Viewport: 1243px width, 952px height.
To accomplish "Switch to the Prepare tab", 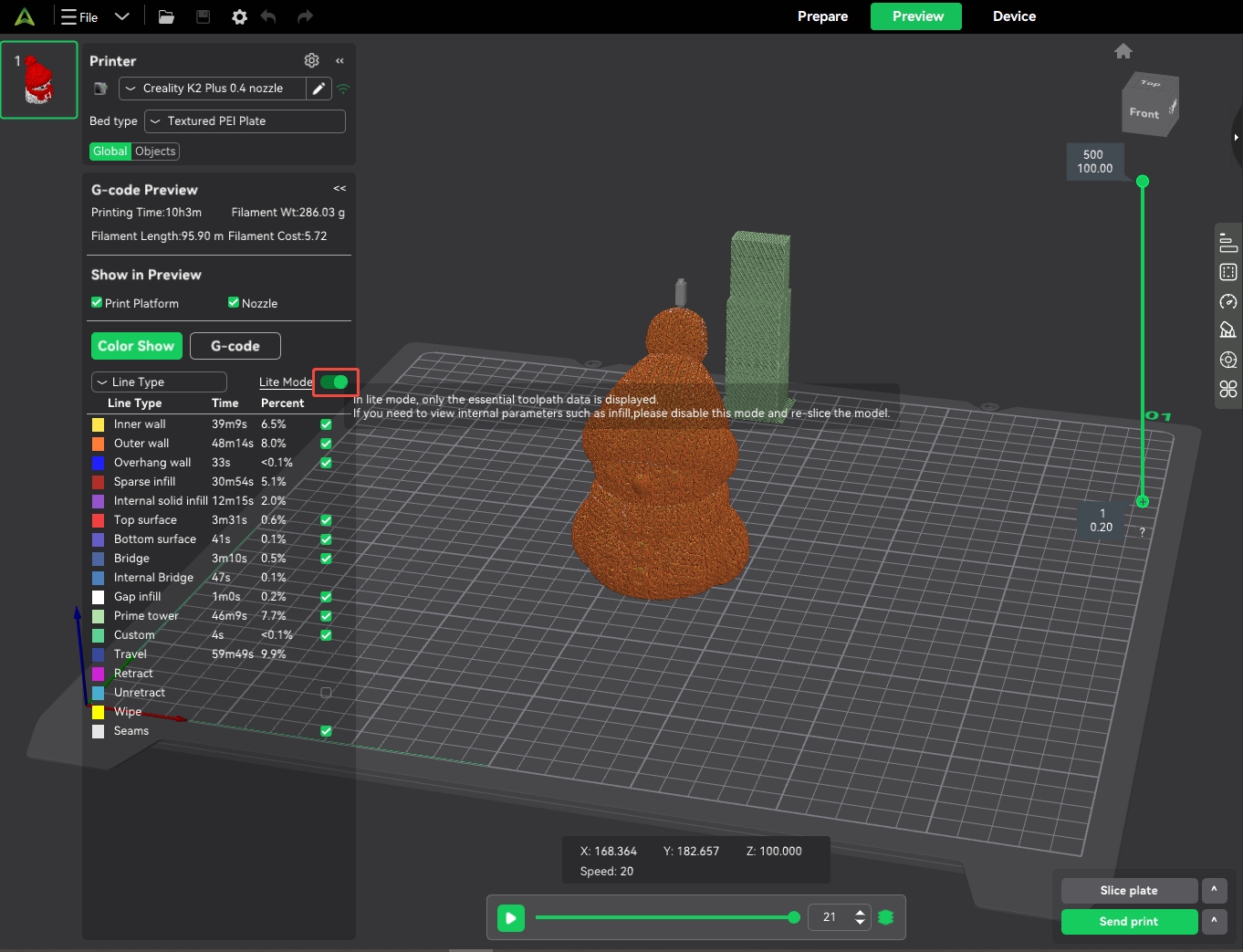I will click(822, 16).
